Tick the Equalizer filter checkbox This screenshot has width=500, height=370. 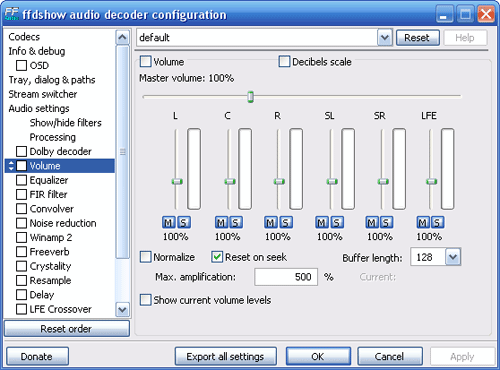21,180
